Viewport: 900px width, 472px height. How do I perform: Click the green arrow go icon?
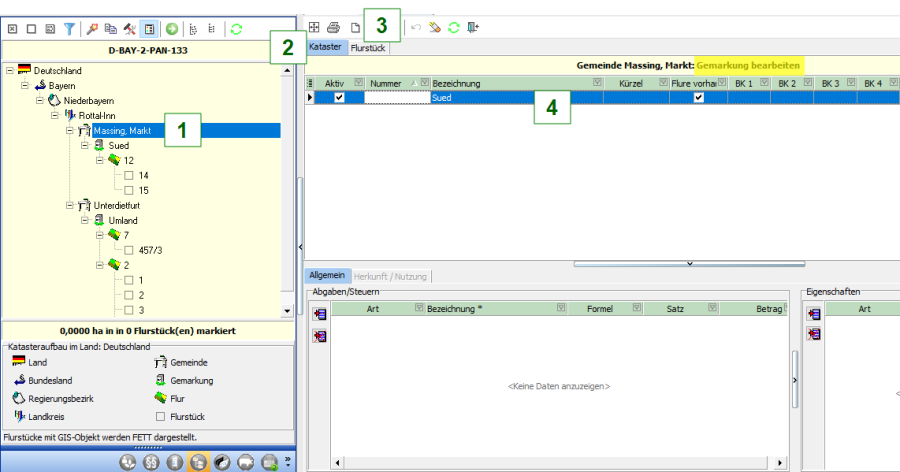172,30
